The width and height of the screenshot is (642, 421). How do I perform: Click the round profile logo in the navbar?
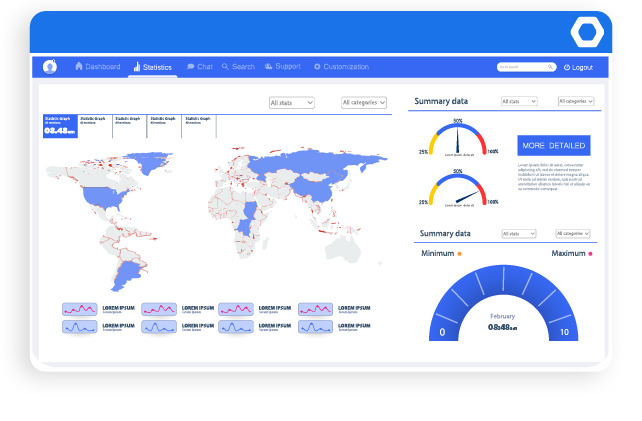[50, 67]
